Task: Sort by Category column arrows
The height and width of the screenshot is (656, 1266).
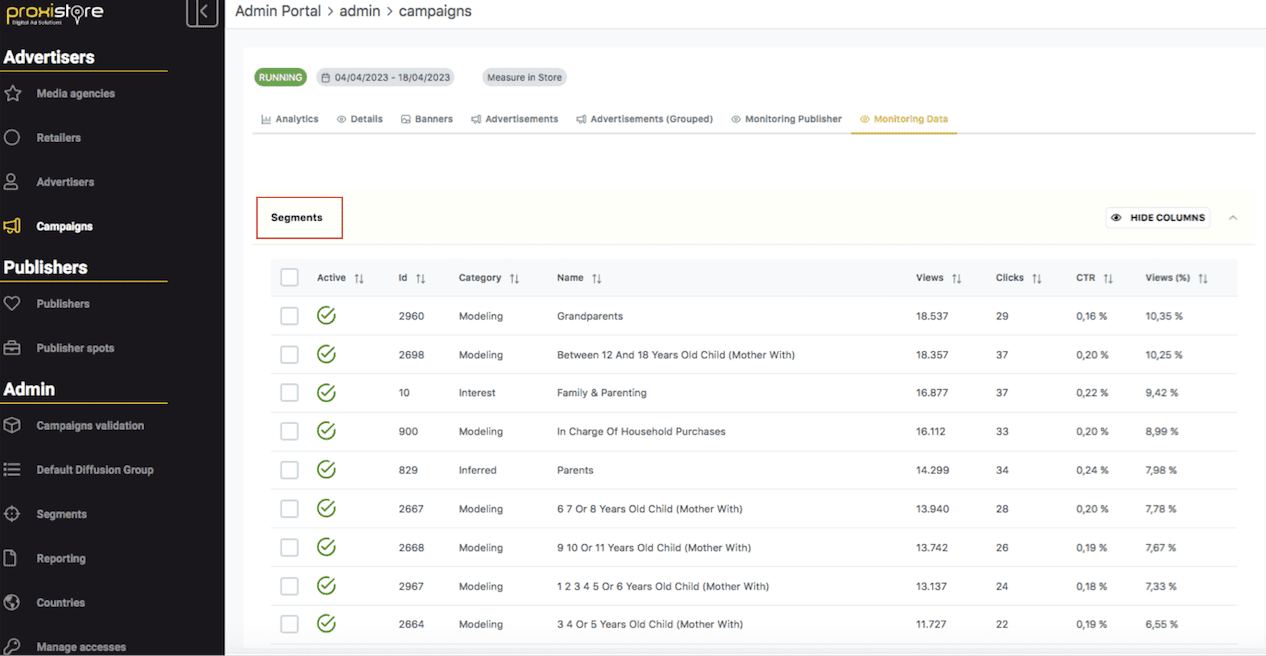Action: coord(514,278)
